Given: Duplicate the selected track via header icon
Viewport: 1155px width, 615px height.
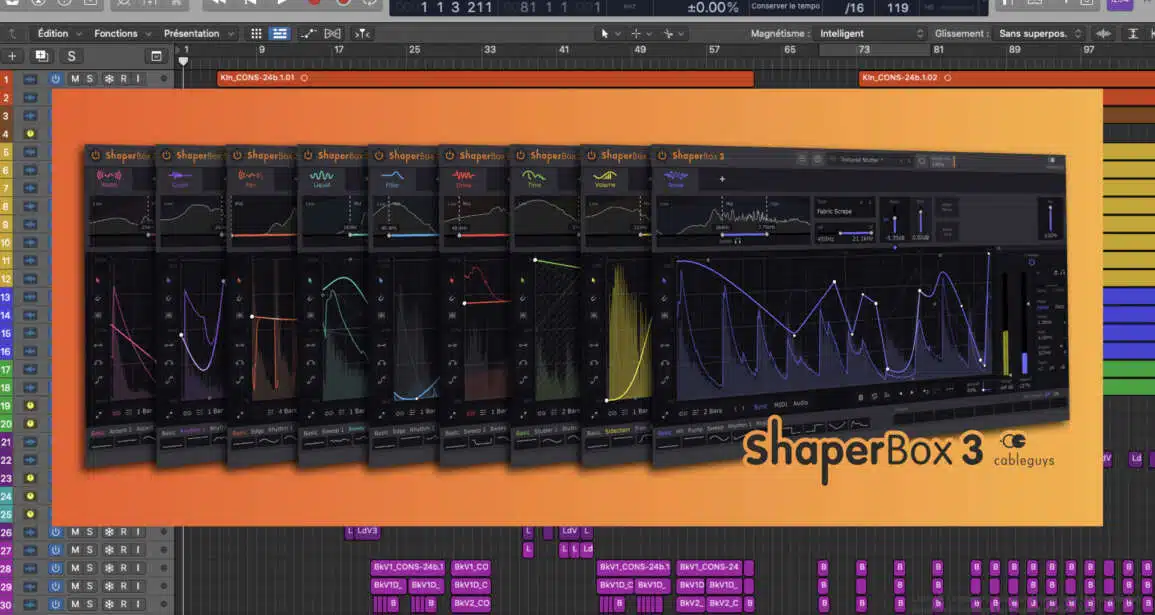Looking at the screenshot, I should click(41, 56).
